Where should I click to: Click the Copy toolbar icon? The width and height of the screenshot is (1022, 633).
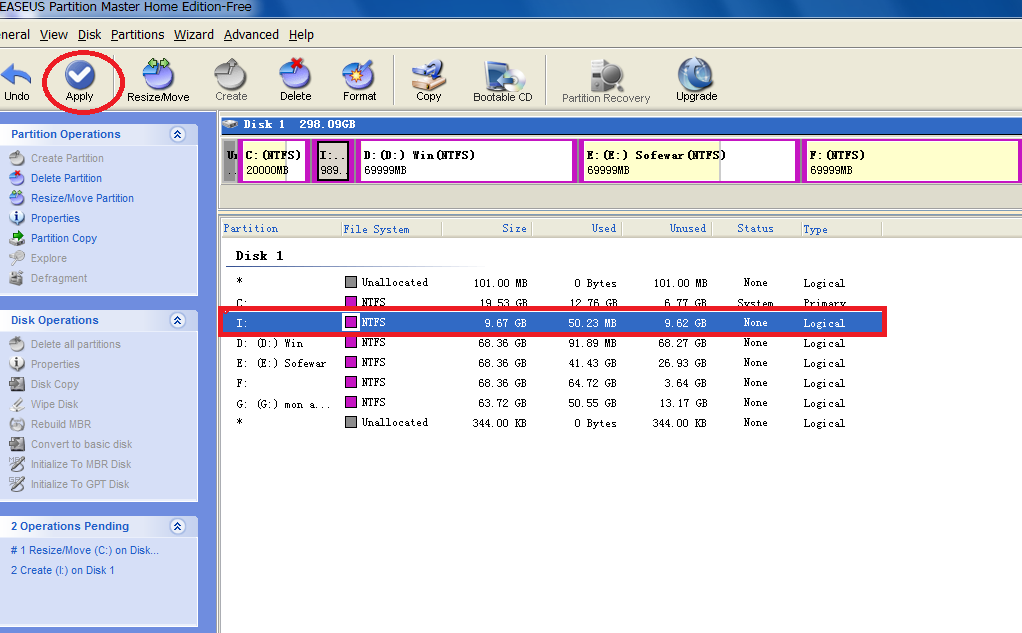click(x=428, y=81)
